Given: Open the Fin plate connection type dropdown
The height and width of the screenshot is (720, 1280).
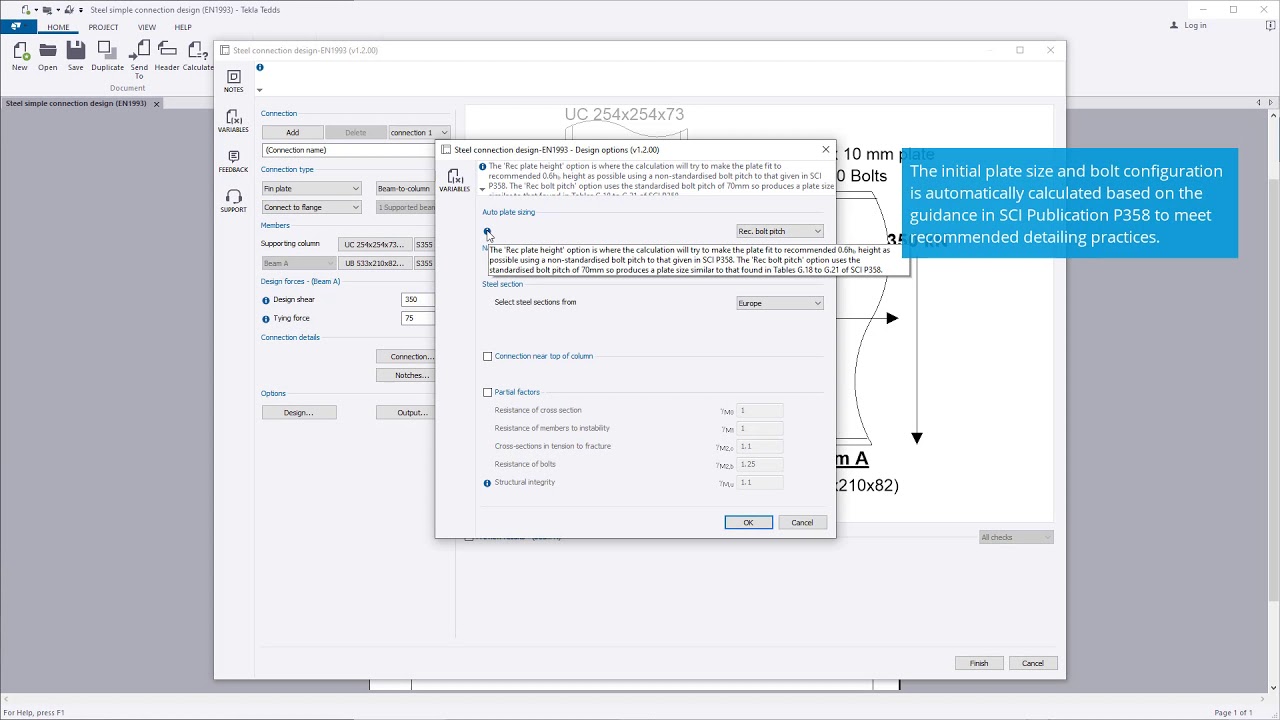Looking at the screenshot, I should pyautogui.click(x=311, y=189).
